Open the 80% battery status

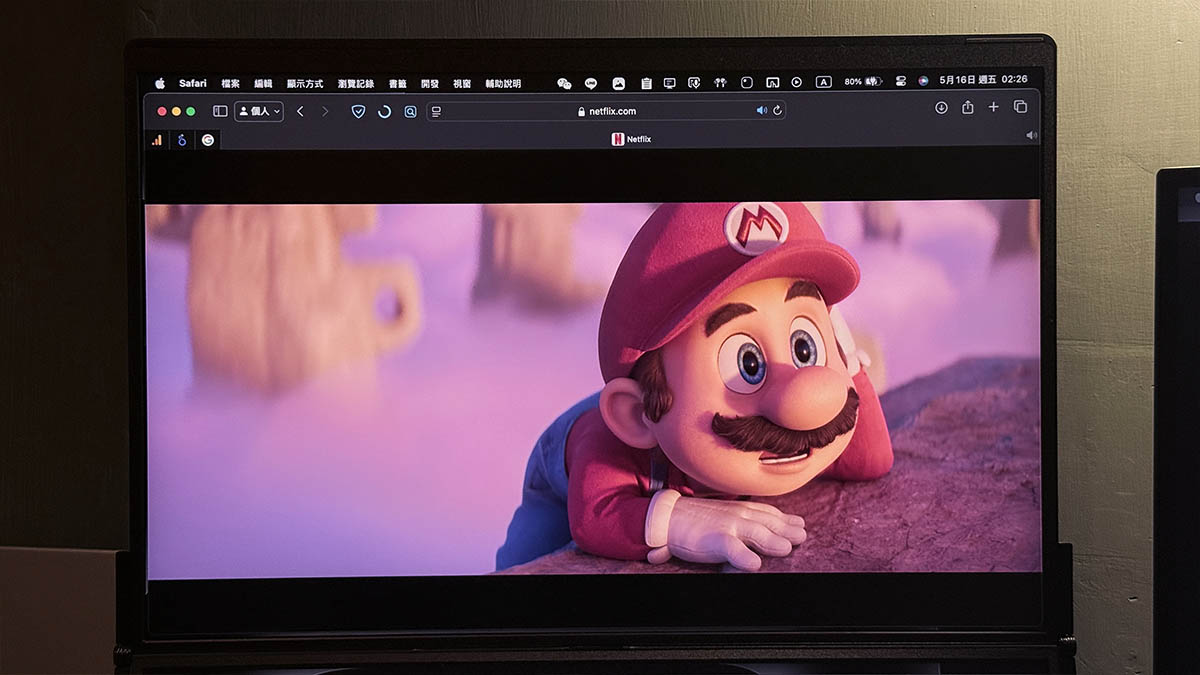[863, 81]
